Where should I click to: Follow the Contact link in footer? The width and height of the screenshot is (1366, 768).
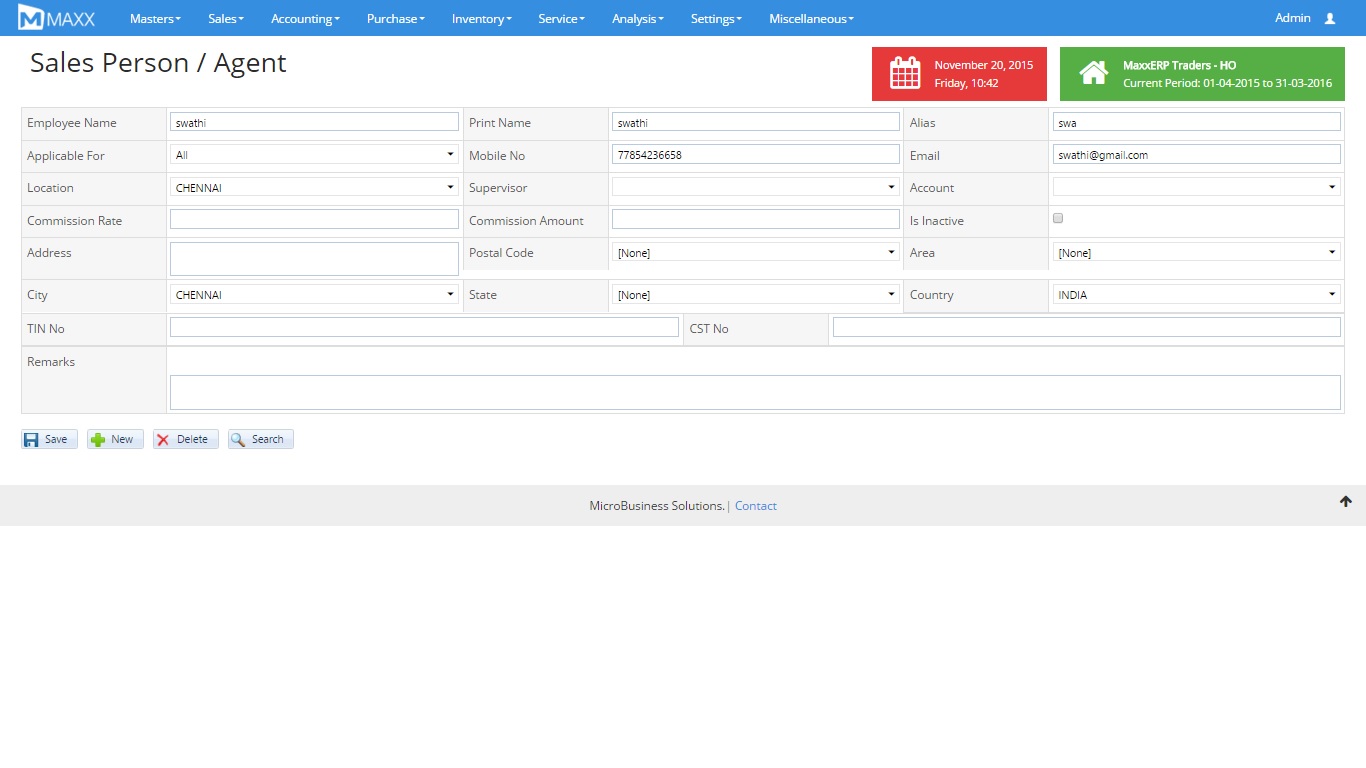tap(755, 506)
